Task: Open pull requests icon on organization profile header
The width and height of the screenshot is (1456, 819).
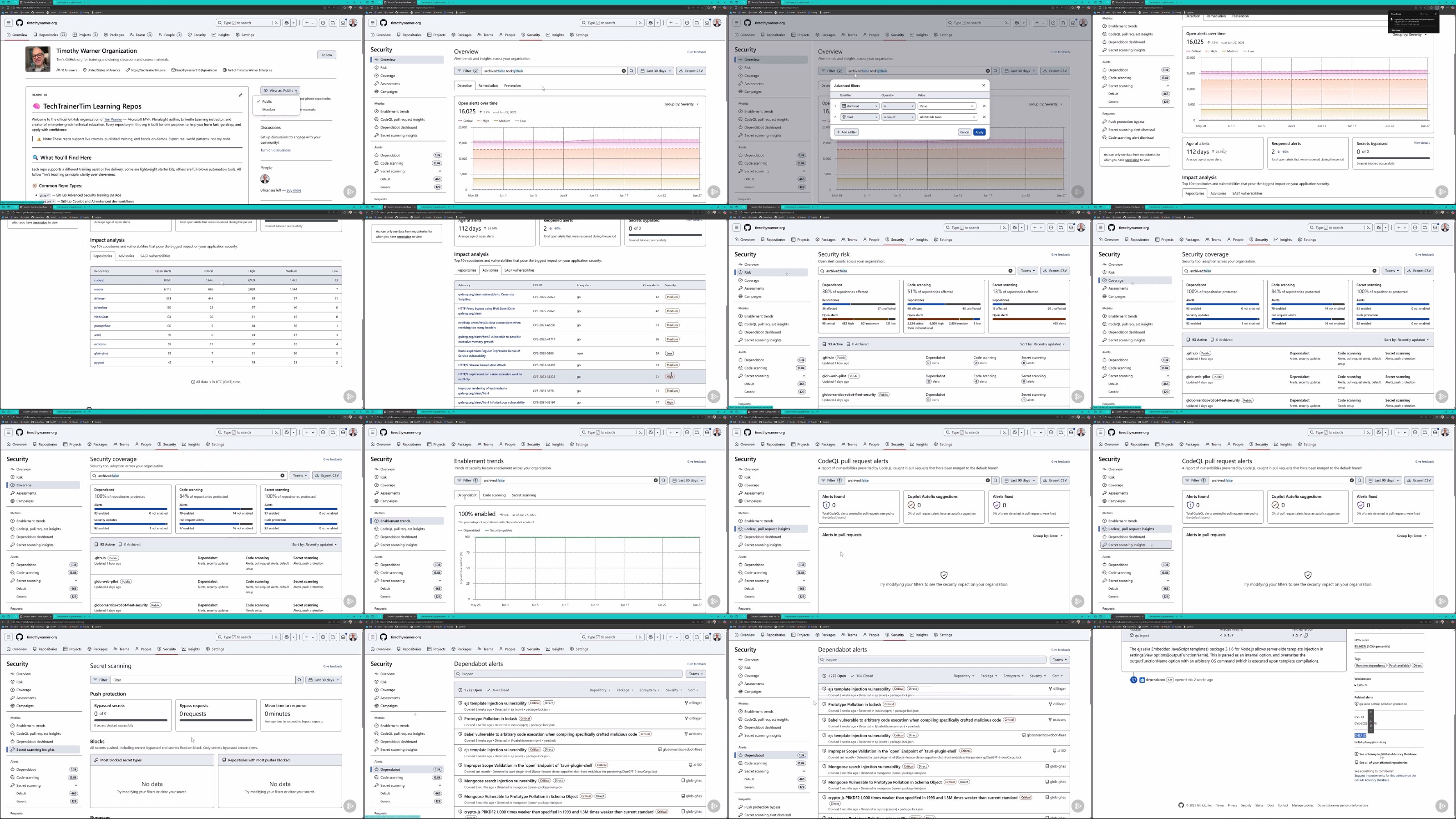Action: click(333, 23)
